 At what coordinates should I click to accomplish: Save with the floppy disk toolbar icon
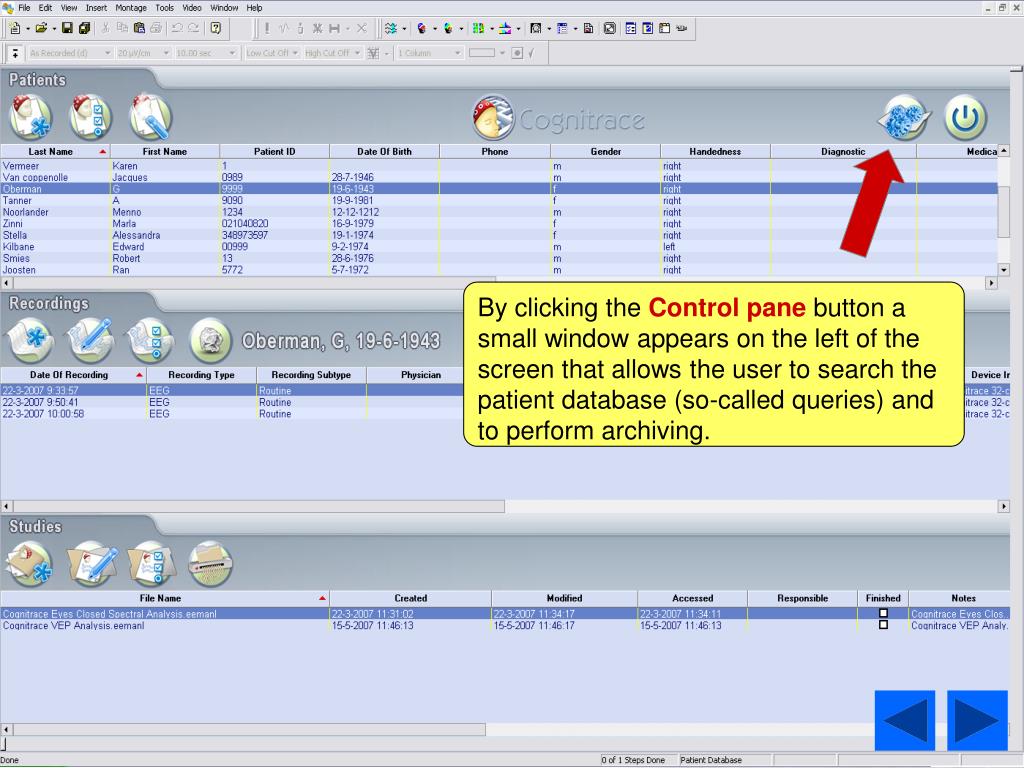pos(67,28)
